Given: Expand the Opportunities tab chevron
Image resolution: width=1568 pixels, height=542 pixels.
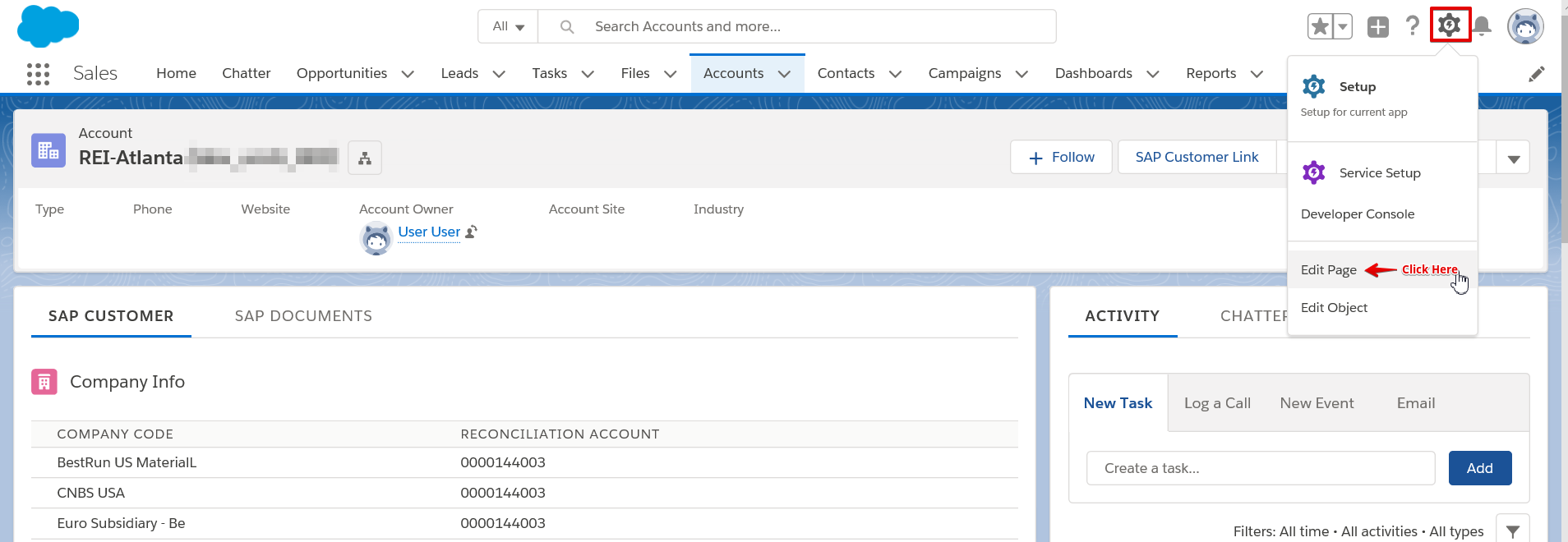Looking at the screenshot, I should click(x=408, y=74).
